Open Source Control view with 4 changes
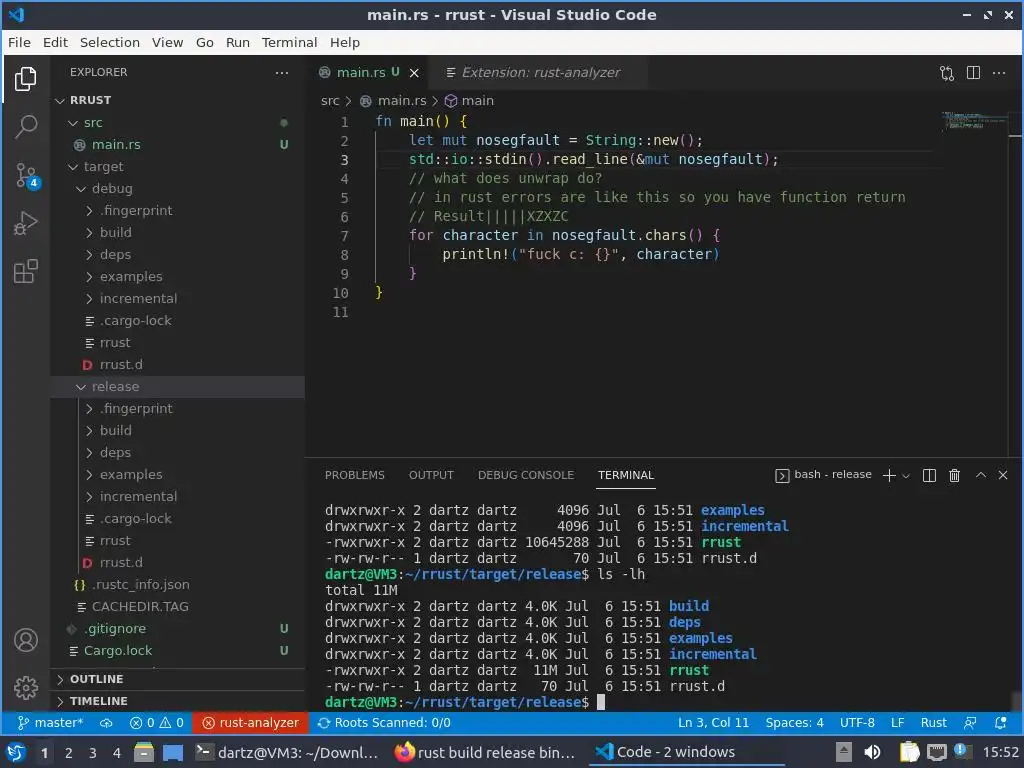Image resolution: width=1024 pixels, height=768 pixels. point(27,176)
